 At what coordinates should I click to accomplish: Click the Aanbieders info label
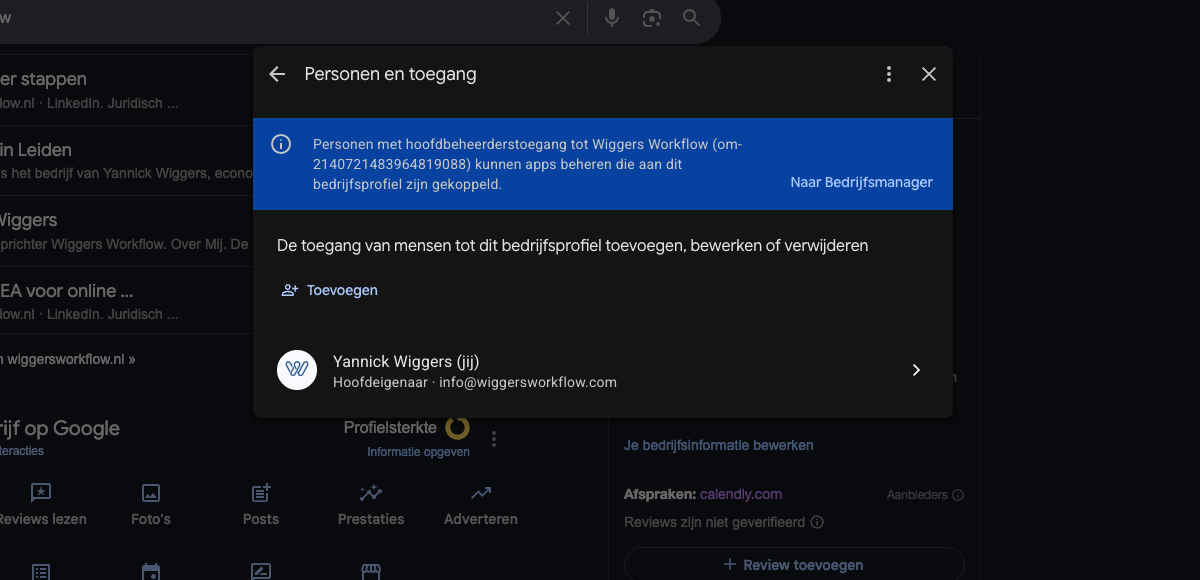[925, 495]
